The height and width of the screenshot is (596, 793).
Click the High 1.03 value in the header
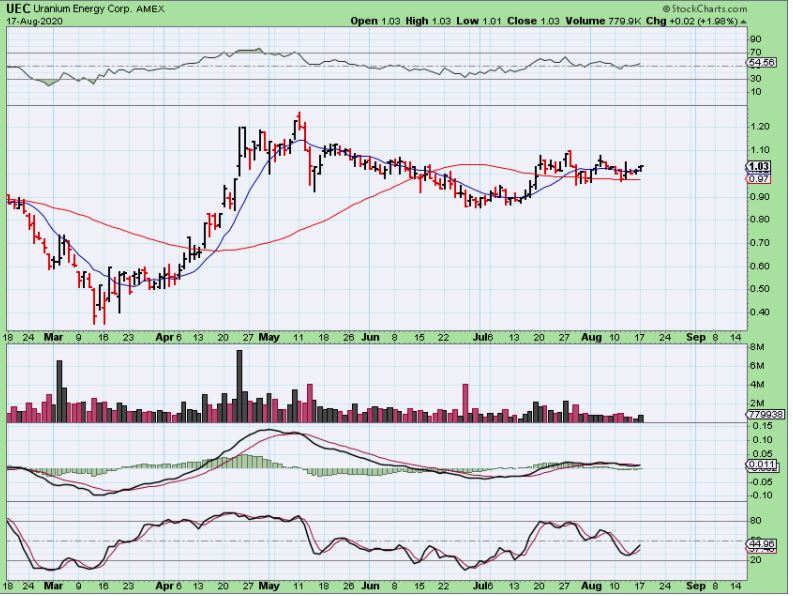click(x=428, y=21)
